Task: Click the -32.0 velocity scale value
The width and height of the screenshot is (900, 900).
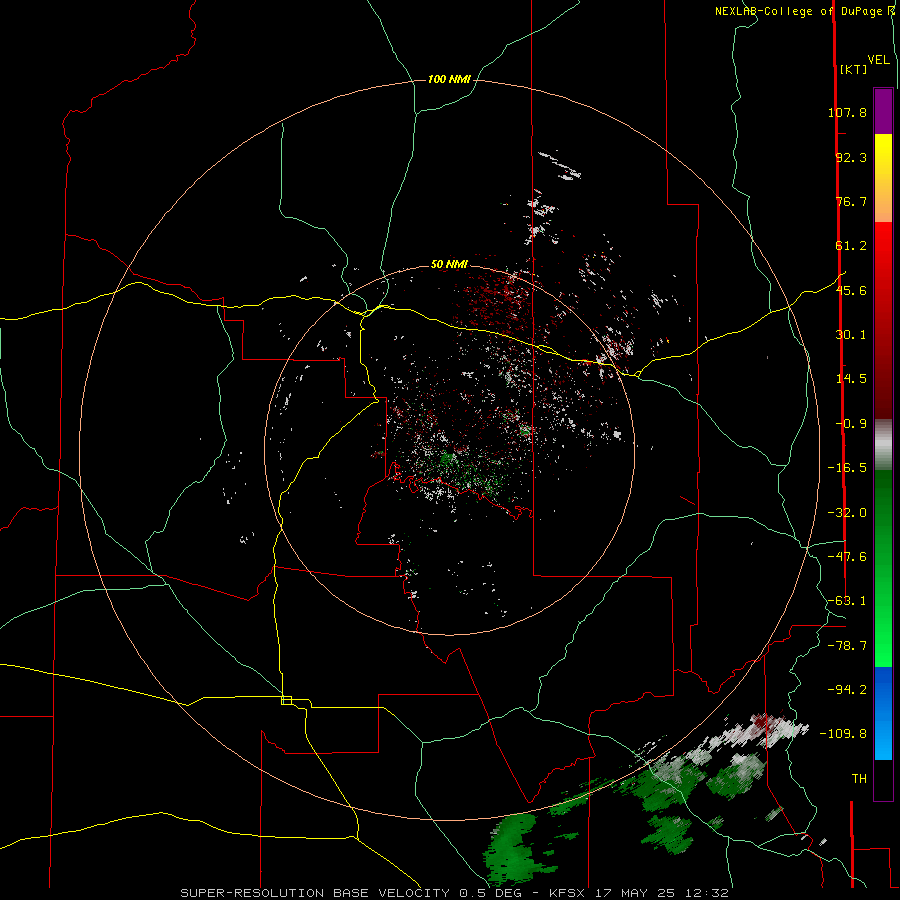Action: tap(847, 513)
